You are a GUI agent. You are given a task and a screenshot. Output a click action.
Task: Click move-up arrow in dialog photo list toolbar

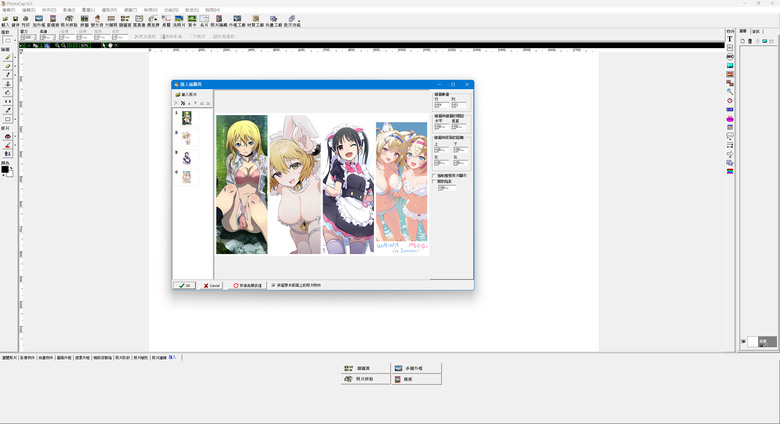pos(189,103)
